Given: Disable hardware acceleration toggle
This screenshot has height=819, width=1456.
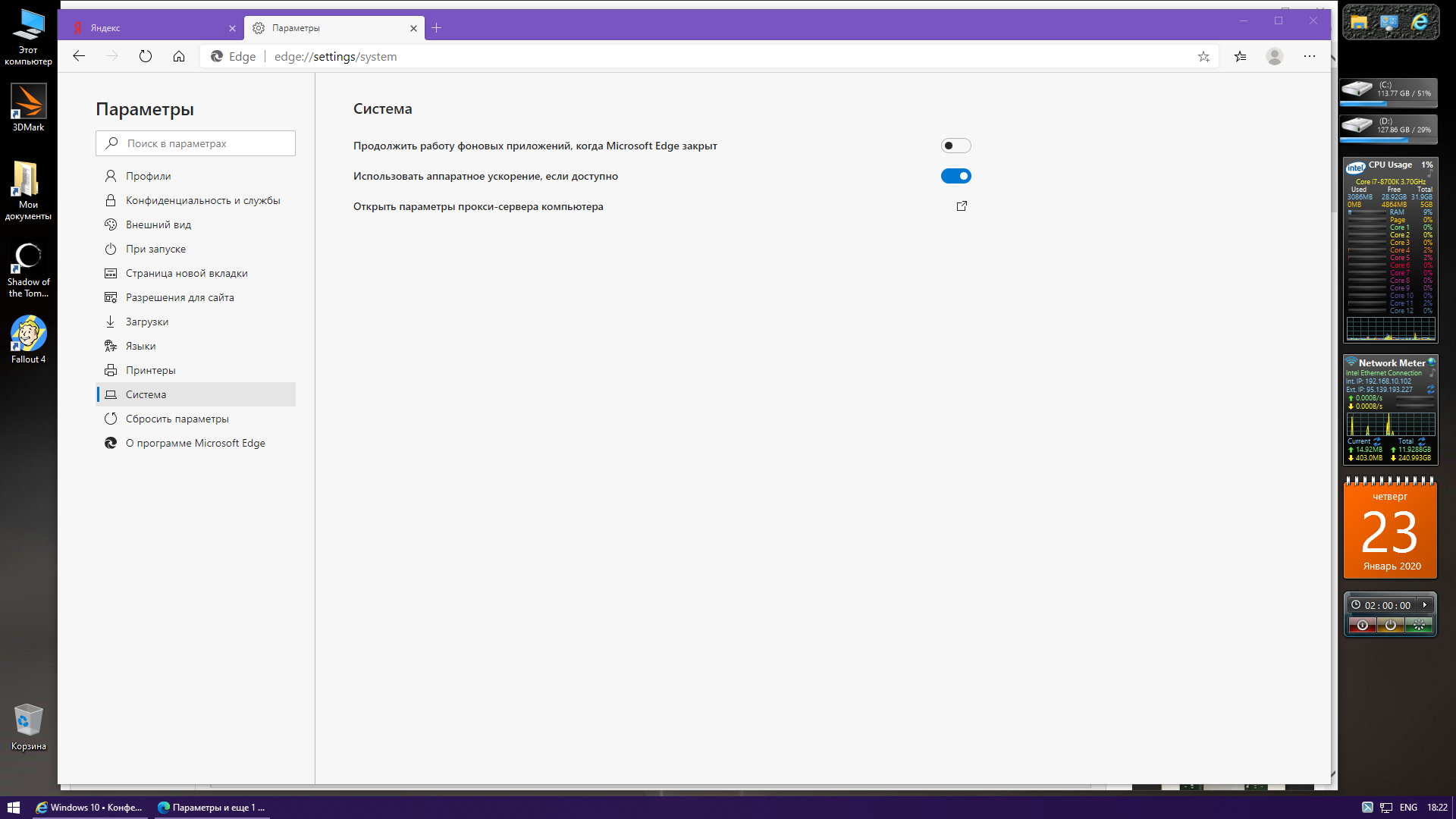Looking at the screenshot, I should pos(955,176).
